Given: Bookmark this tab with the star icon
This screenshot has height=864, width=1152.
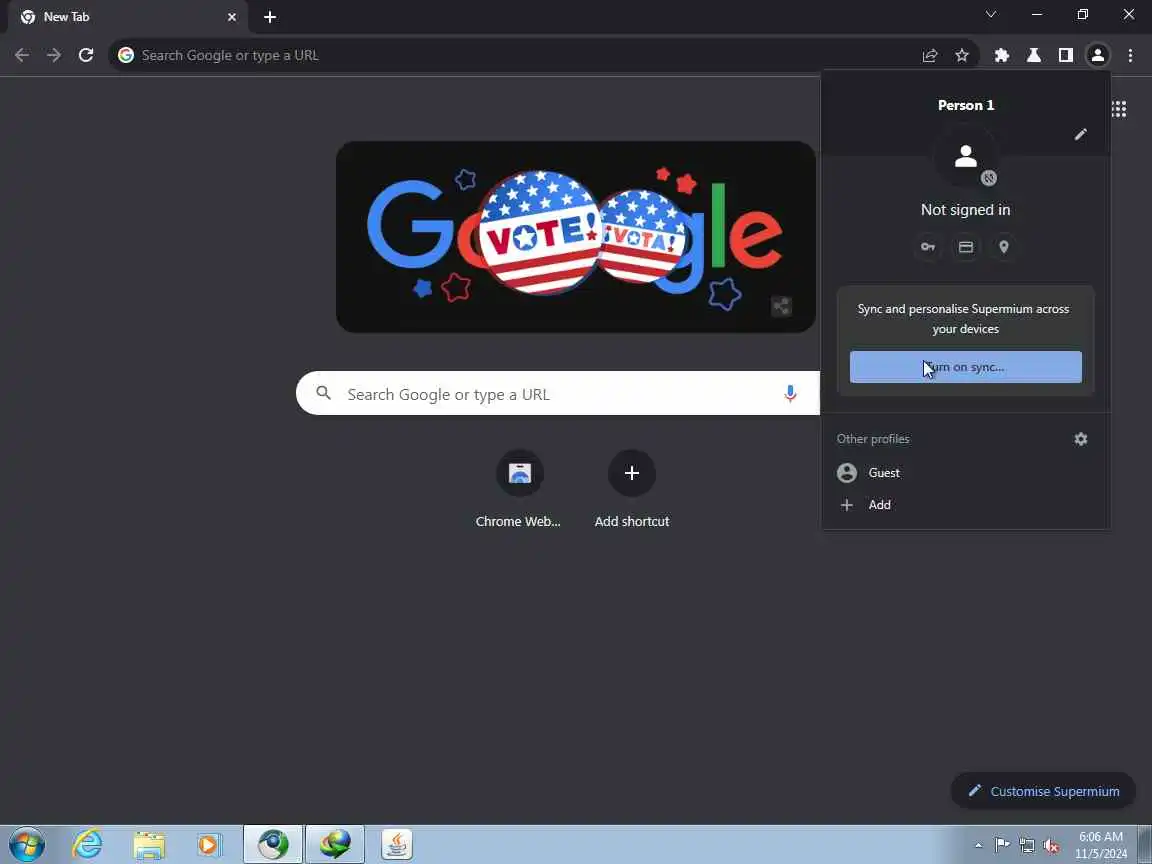Looking at the screenshot, I should pos(962,55).
